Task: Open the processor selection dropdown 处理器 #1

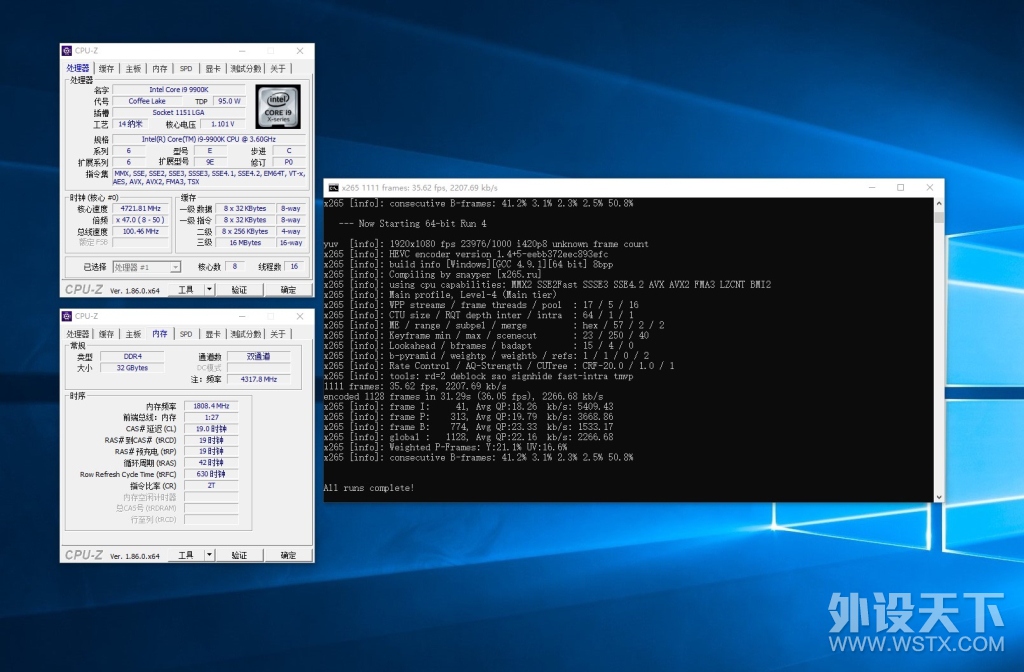Action: (x=147, y=267)
